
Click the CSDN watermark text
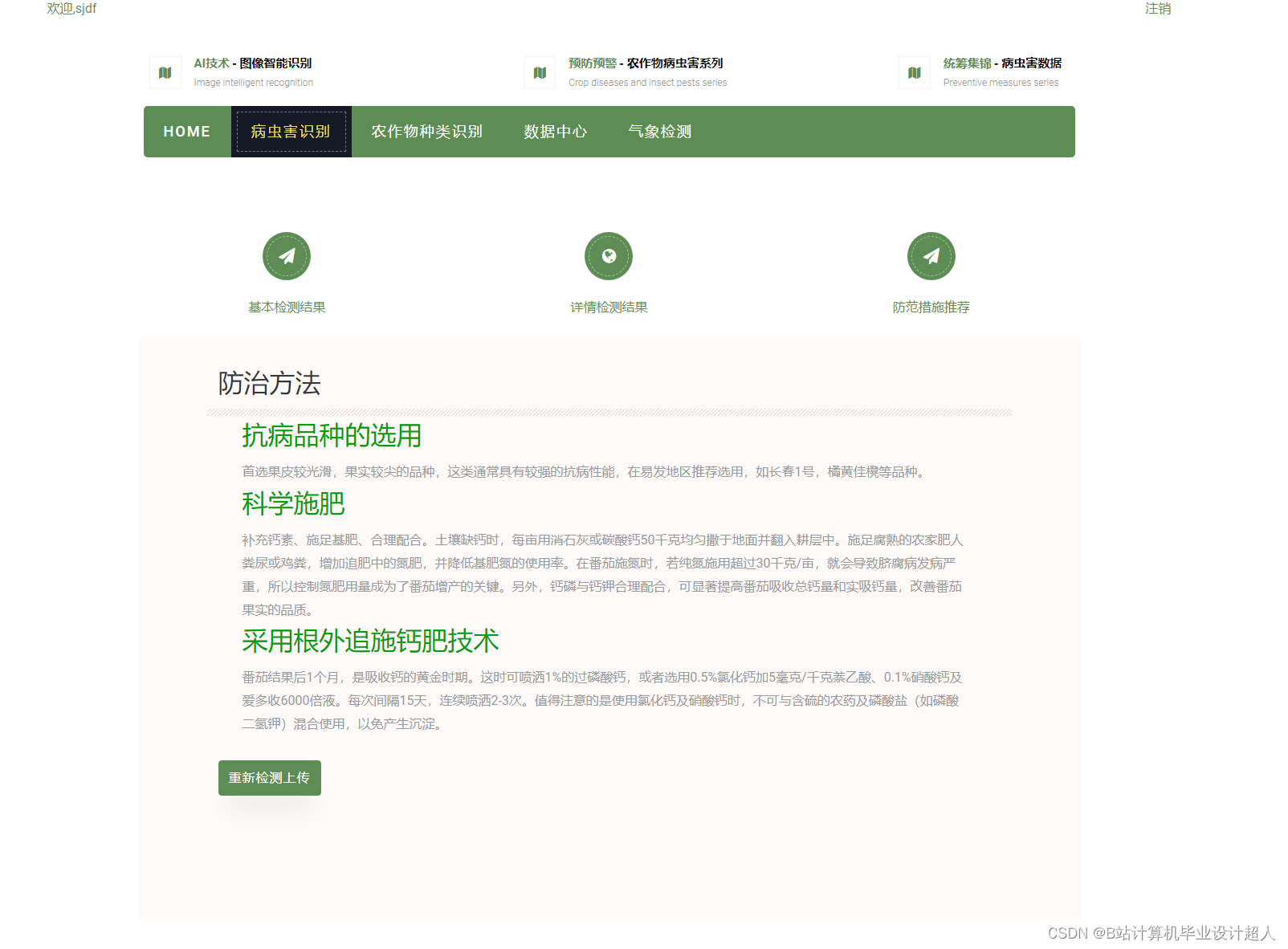(1160, 934)
